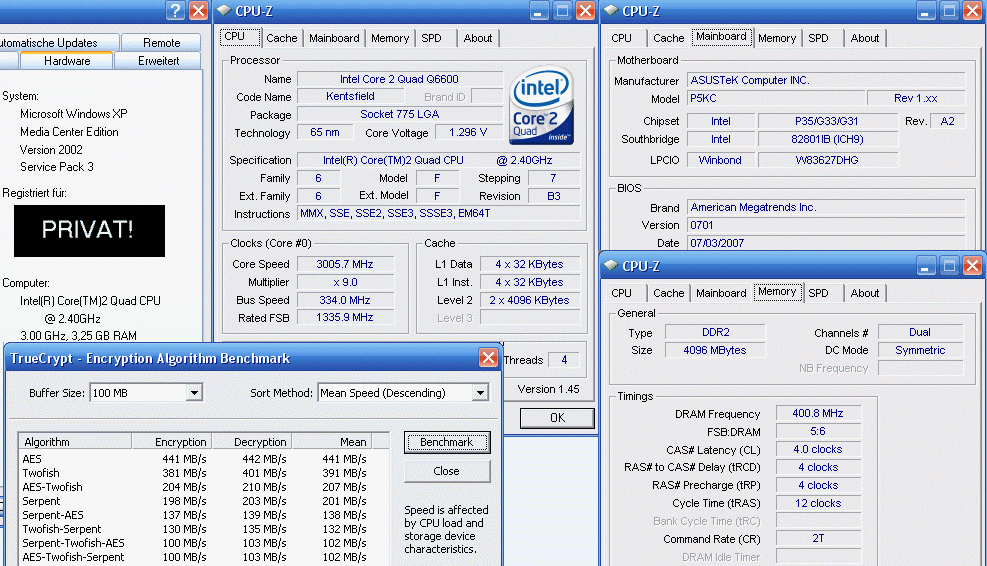
Task: Open the SPD tab in the CPU window
Action: pos(432,38)
